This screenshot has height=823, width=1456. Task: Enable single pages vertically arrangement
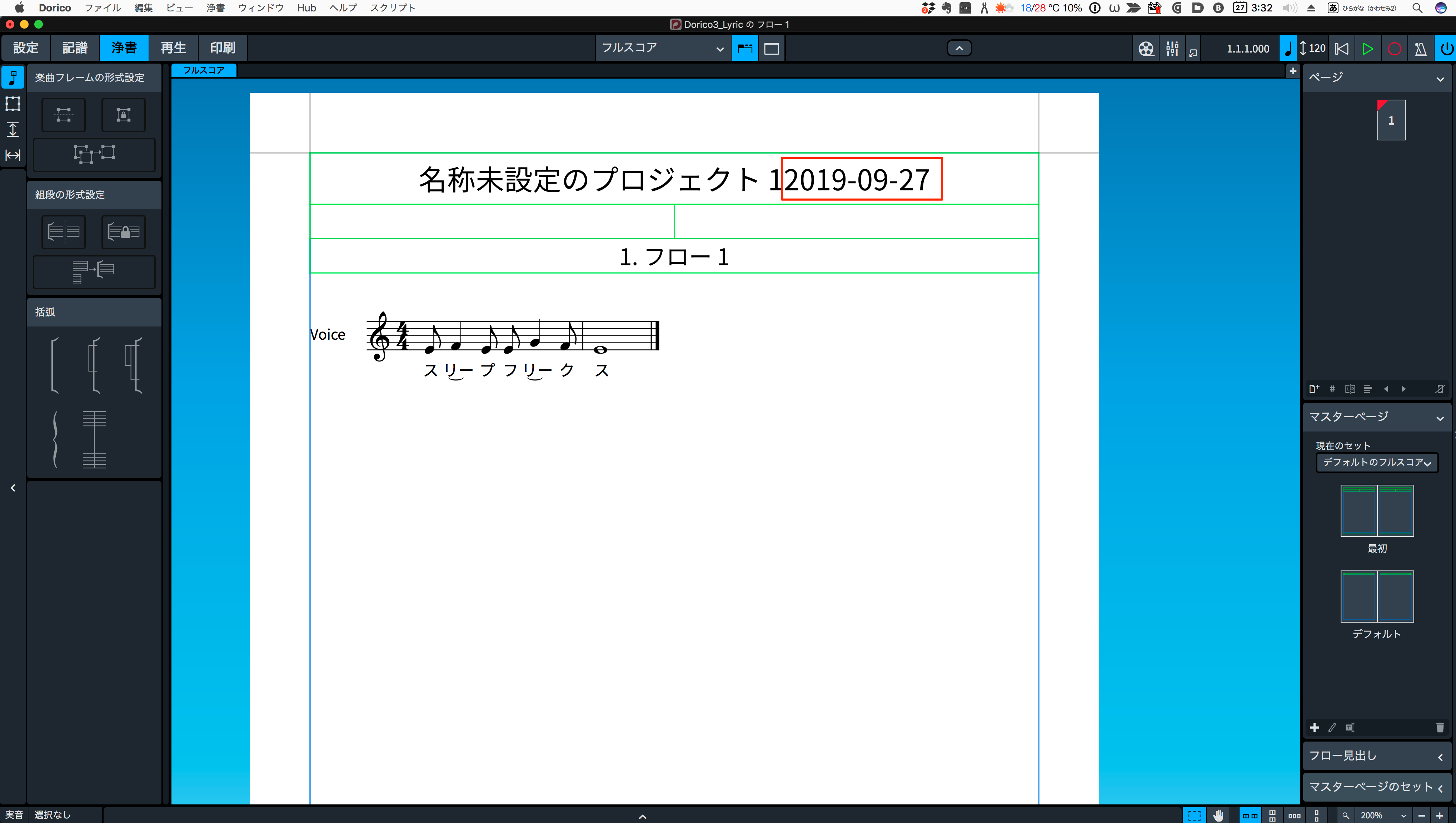1316,815
